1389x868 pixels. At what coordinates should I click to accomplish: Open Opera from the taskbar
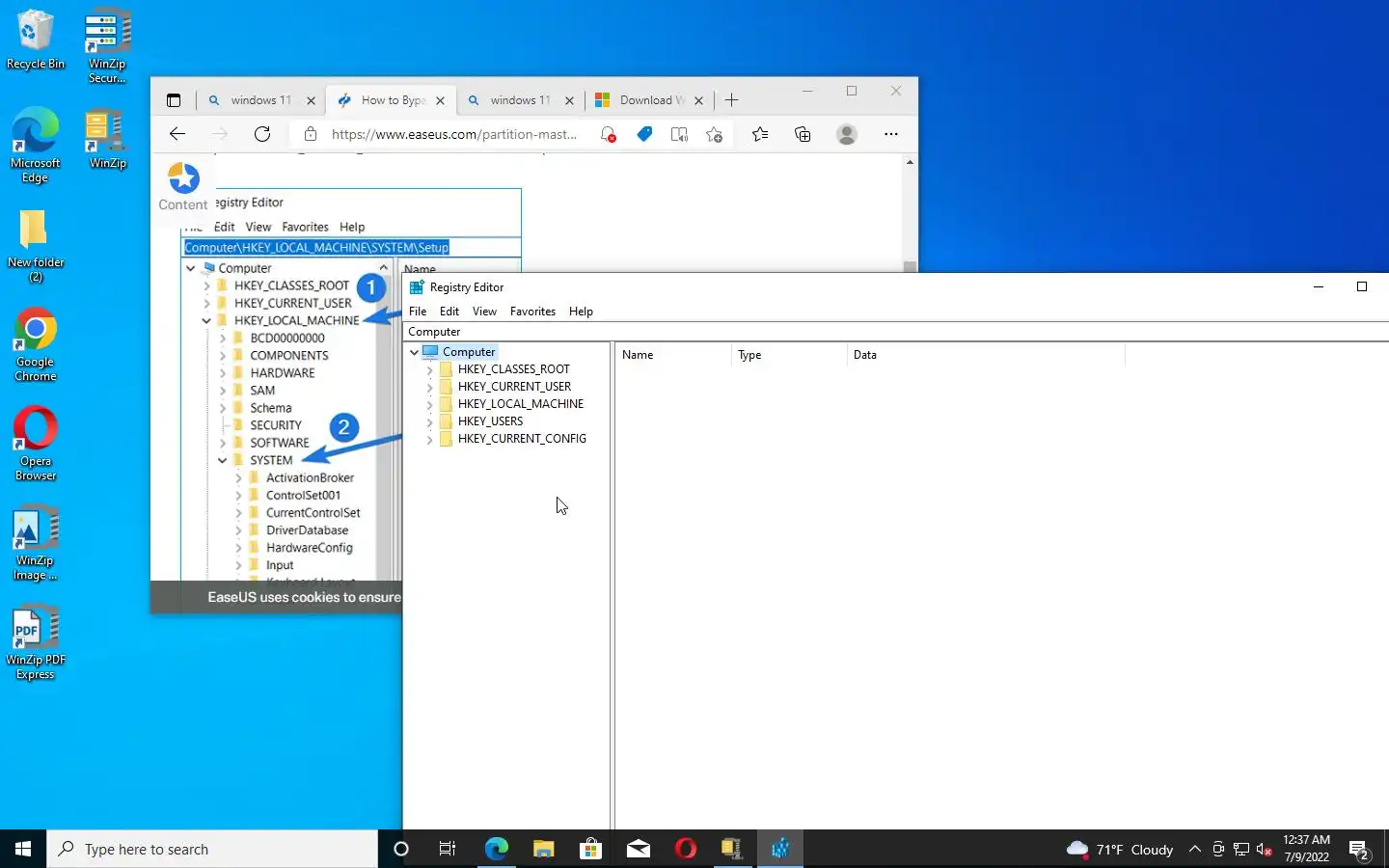click(686, 849)
